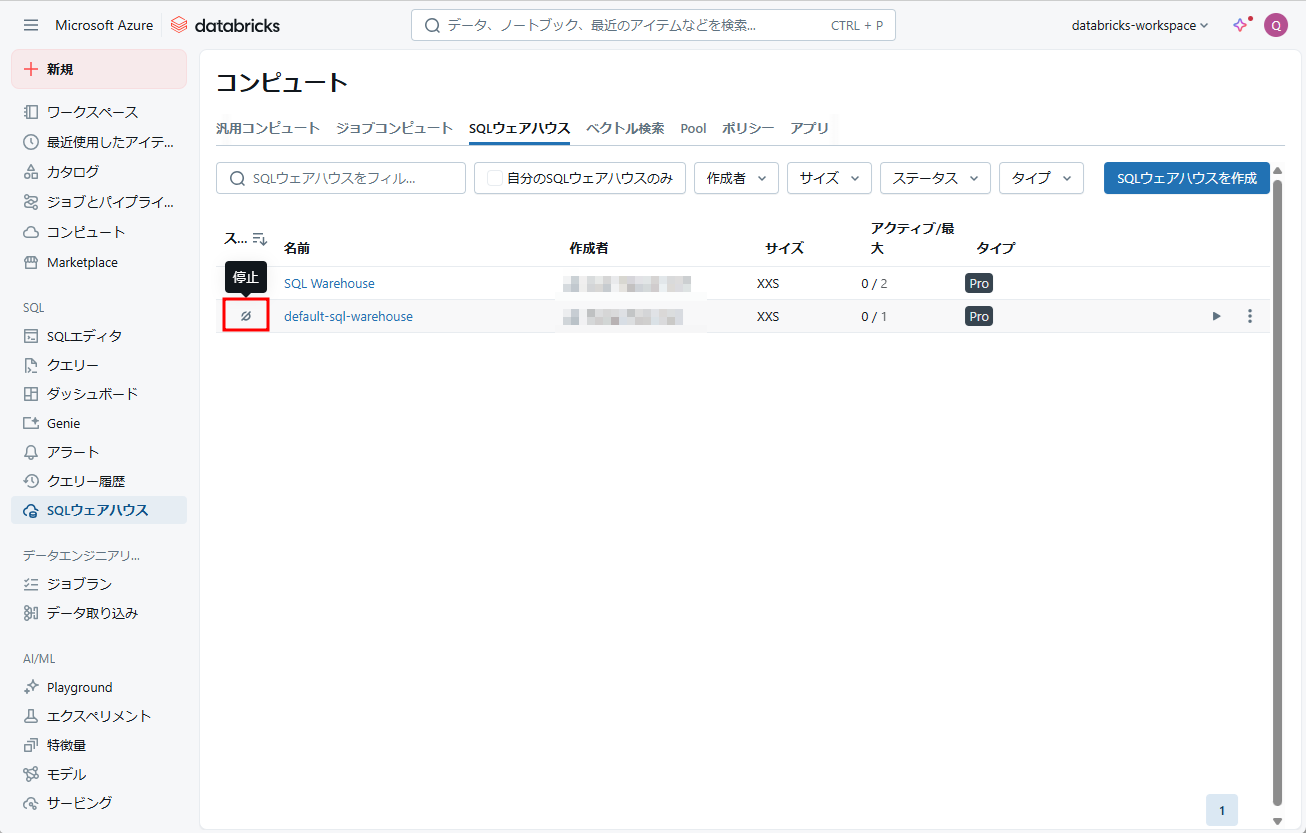Click the XXS size in SQL Warehouse row

[768, 283]
